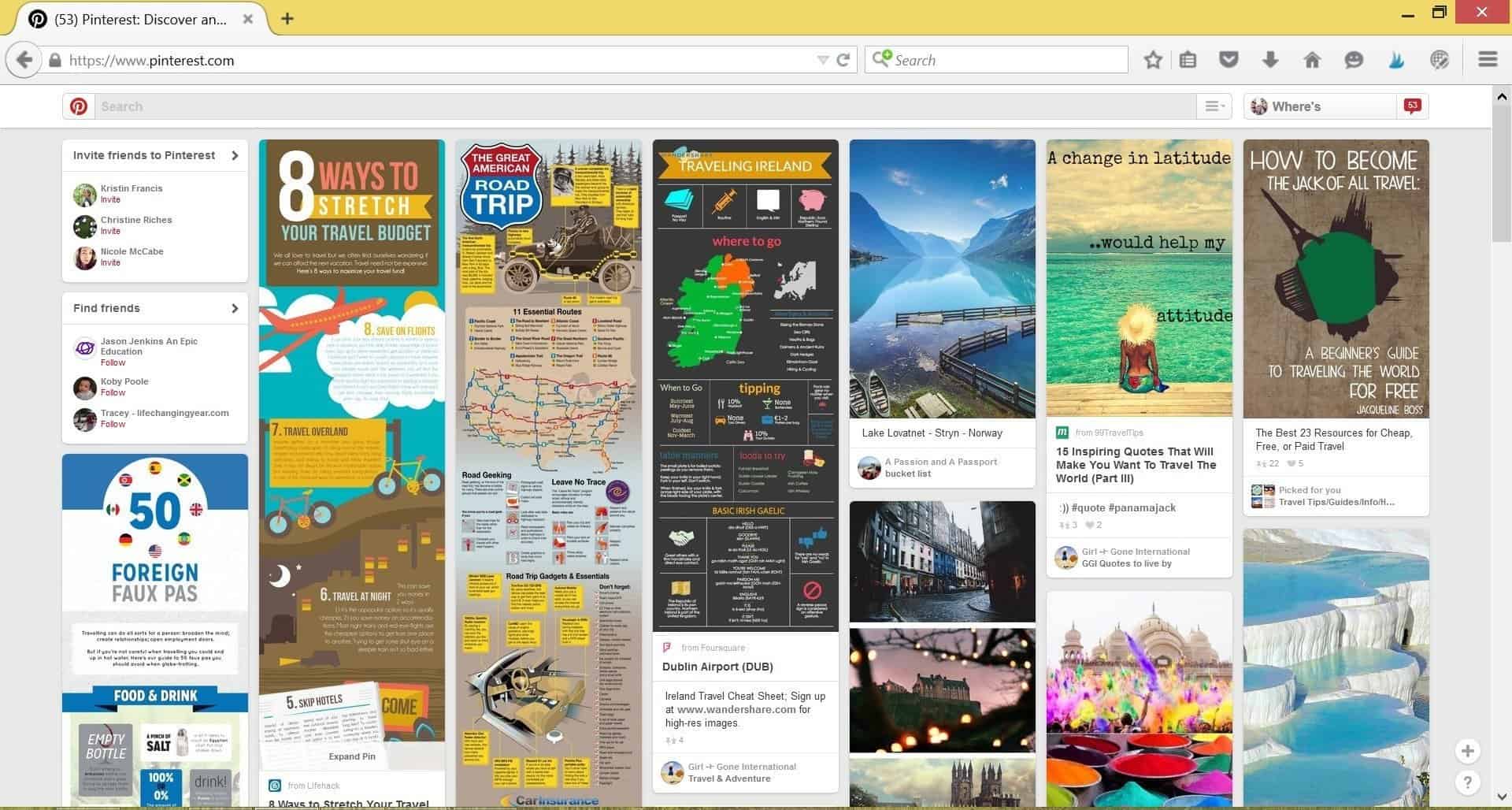1512x810 pixels.
Task: Follow Koby Poole
Action: pos(113,392)
